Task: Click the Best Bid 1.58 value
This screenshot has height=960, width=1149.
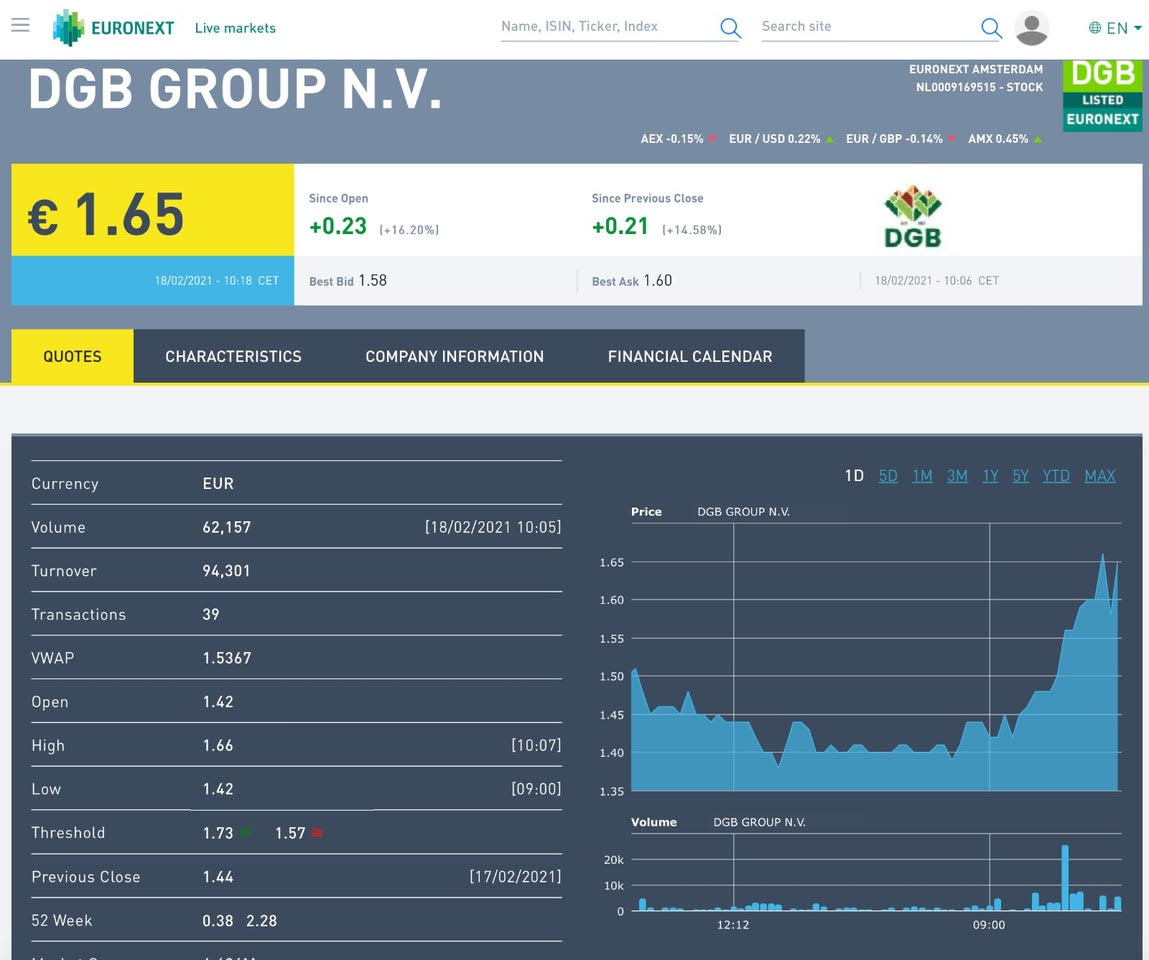Action: click(x=372, y=281)
